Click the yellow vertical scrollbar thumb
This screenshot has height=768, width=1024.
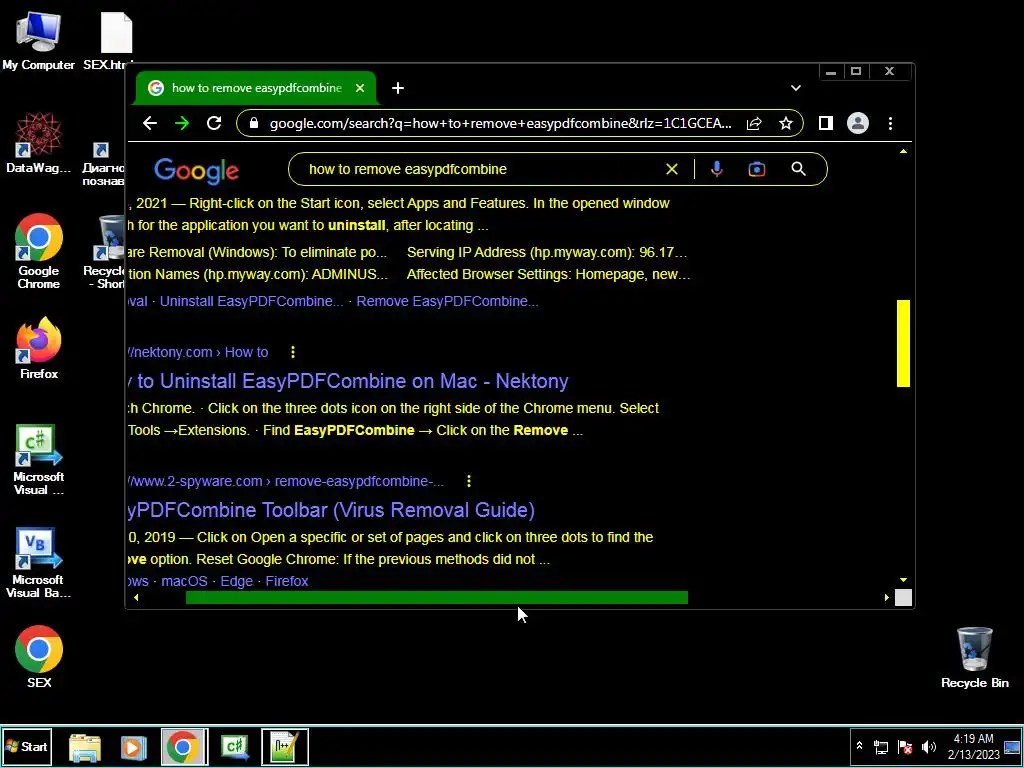tap(903, 344)
